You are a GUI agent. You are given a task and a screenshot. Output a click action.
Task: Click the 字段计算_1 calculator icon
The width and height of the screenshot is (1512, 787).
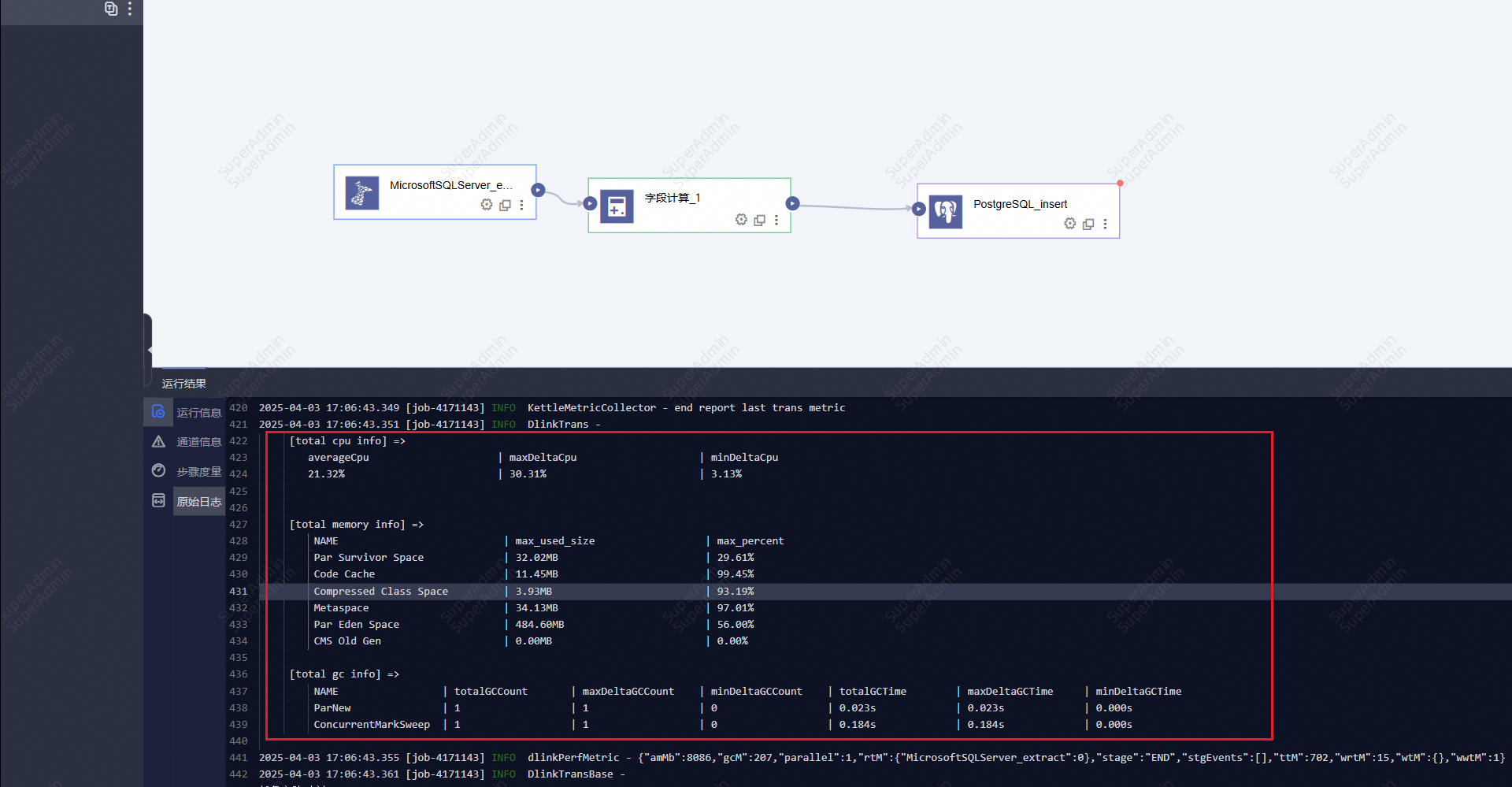pos(617,206)
